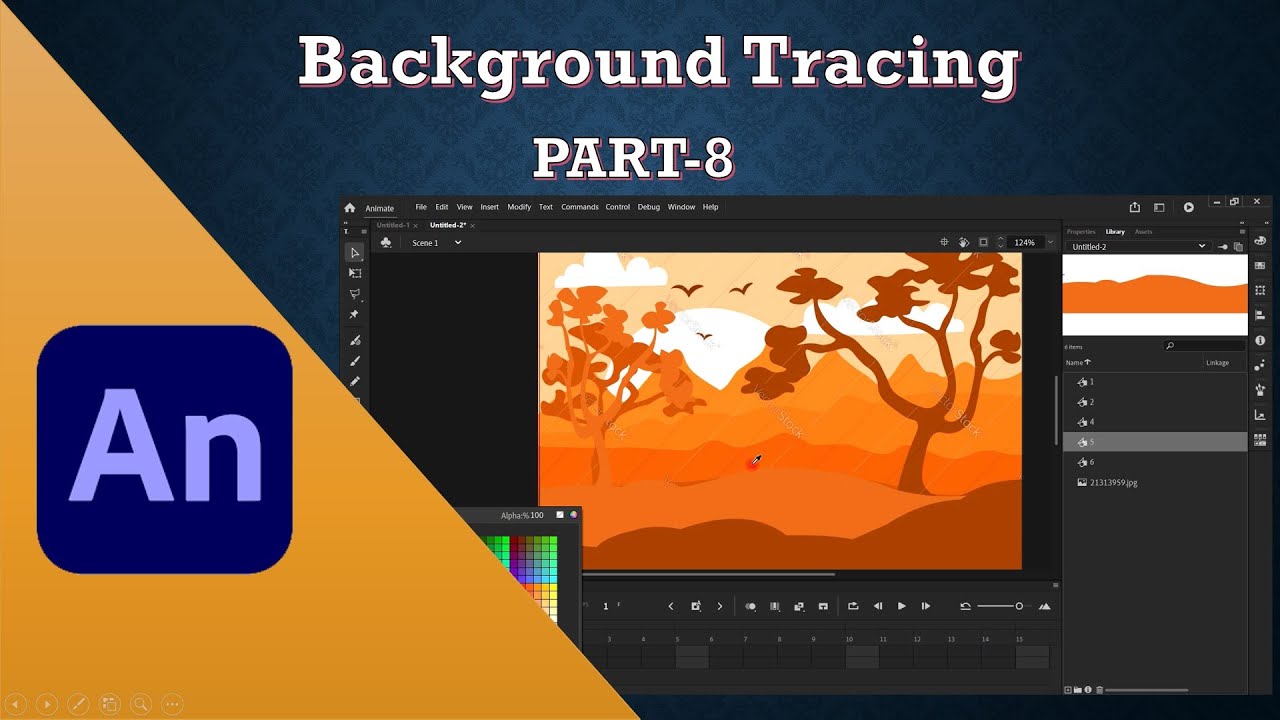This screenshot has width=1280, height=720.
Task: Step forward one frame
Action: tap(926, 606)
